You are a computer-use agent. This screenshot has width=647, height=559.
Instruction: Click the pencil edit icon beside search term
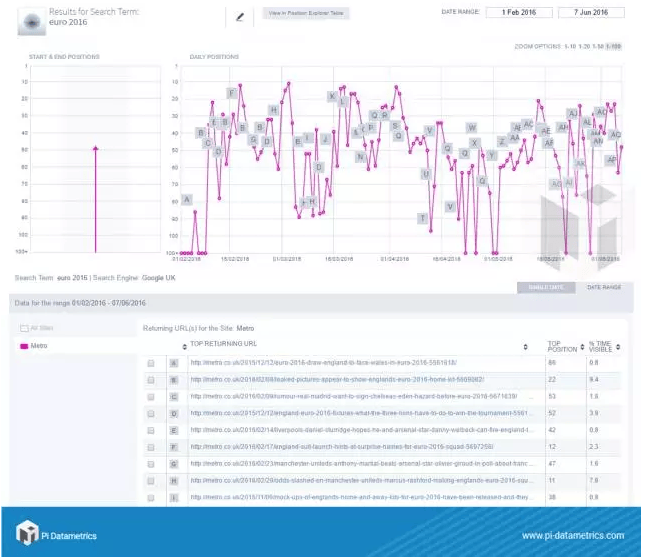(x=239, y=16)
